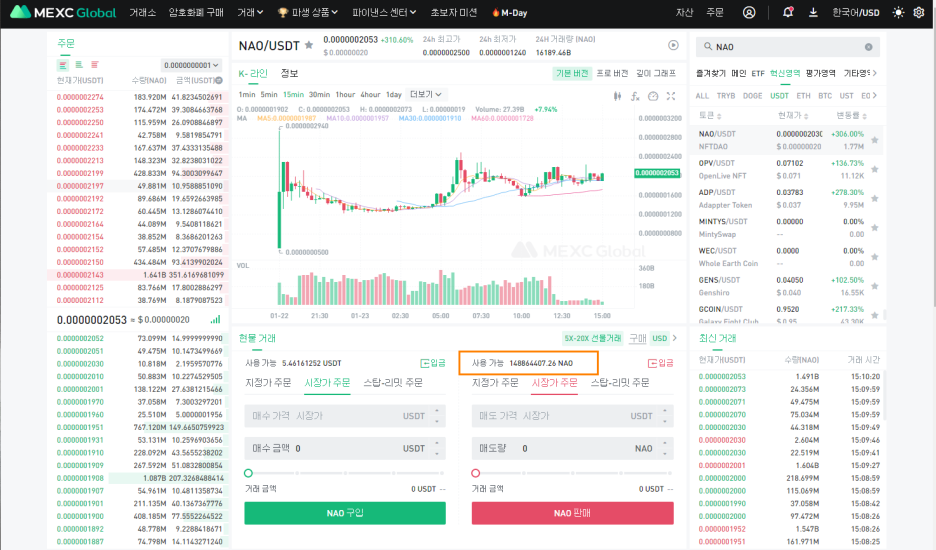Open 깊이 그래프 depth chart
936x550 pixels.
tap(656, 73)
